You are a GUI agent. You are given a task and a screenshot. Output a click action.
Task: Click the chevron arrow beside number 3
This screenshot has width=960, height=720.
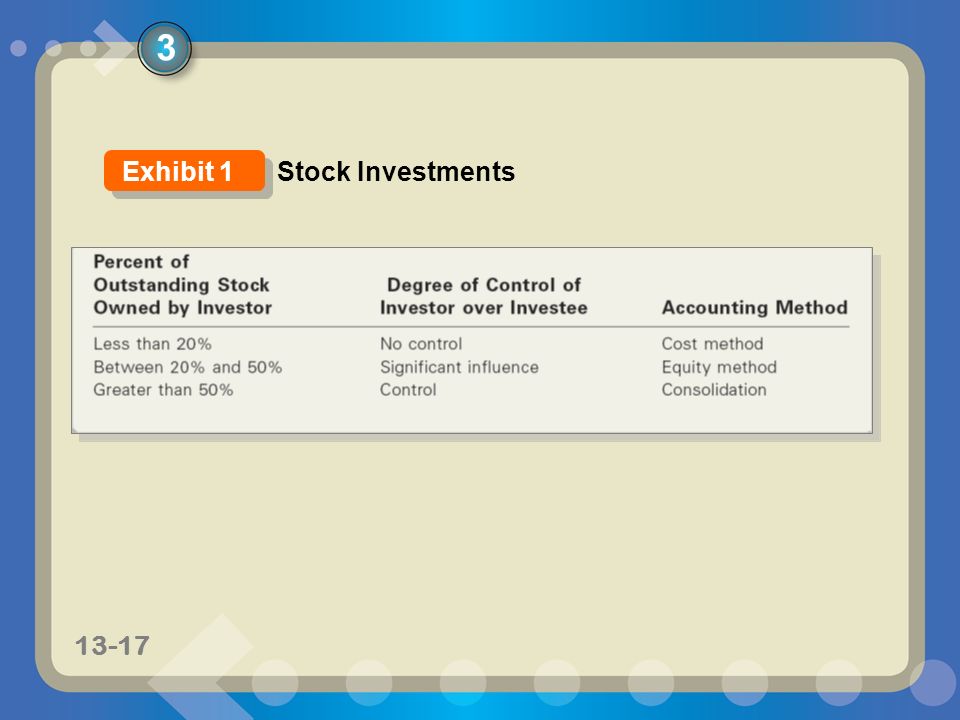click(x=112, y=48)
